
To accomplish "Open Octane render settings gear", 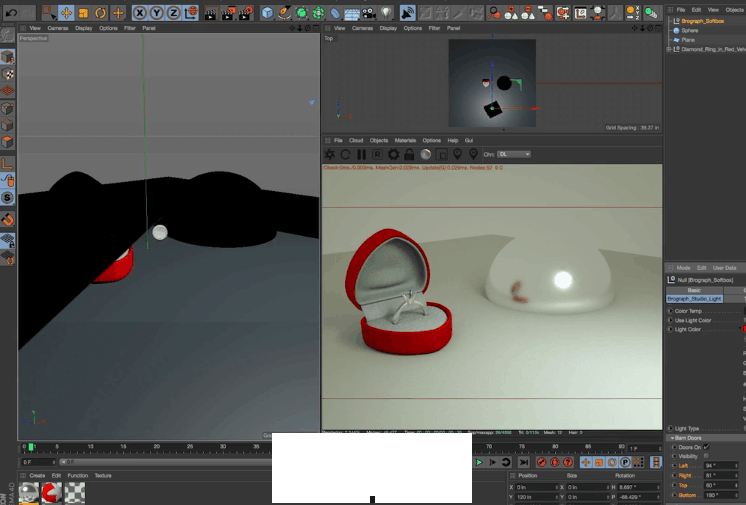I will tap(393, 155).
